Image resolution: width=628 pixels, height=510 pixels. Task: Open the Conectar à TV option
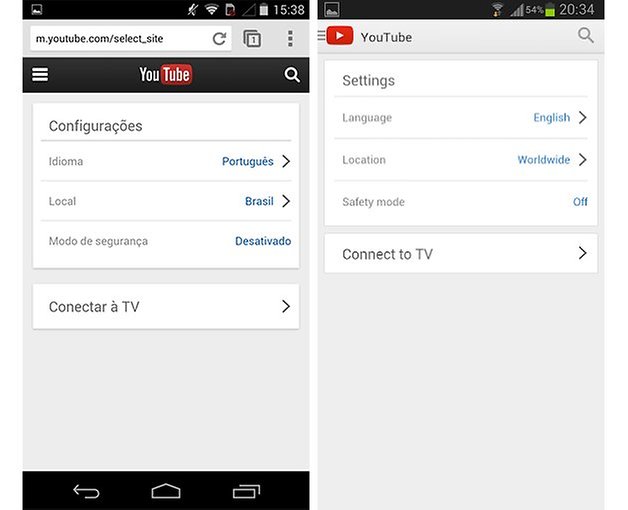[x=166, y=306]
